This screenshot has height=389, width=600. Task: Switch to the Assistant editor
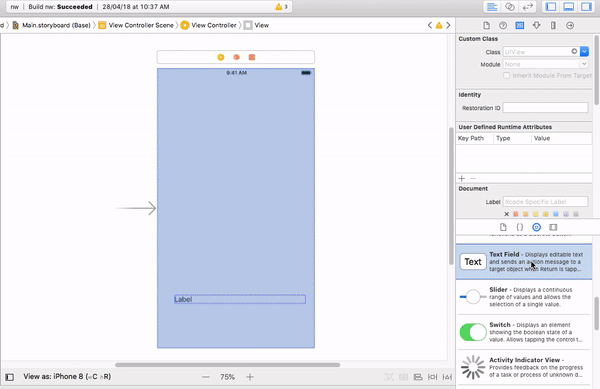(510, 7)
